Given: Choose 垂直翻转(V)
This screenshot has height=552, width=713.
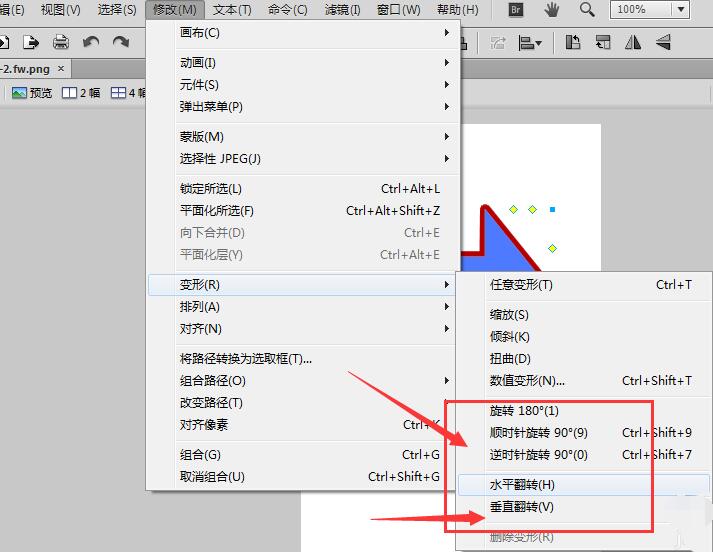Looking at the screenshot, I should (584, 507).
